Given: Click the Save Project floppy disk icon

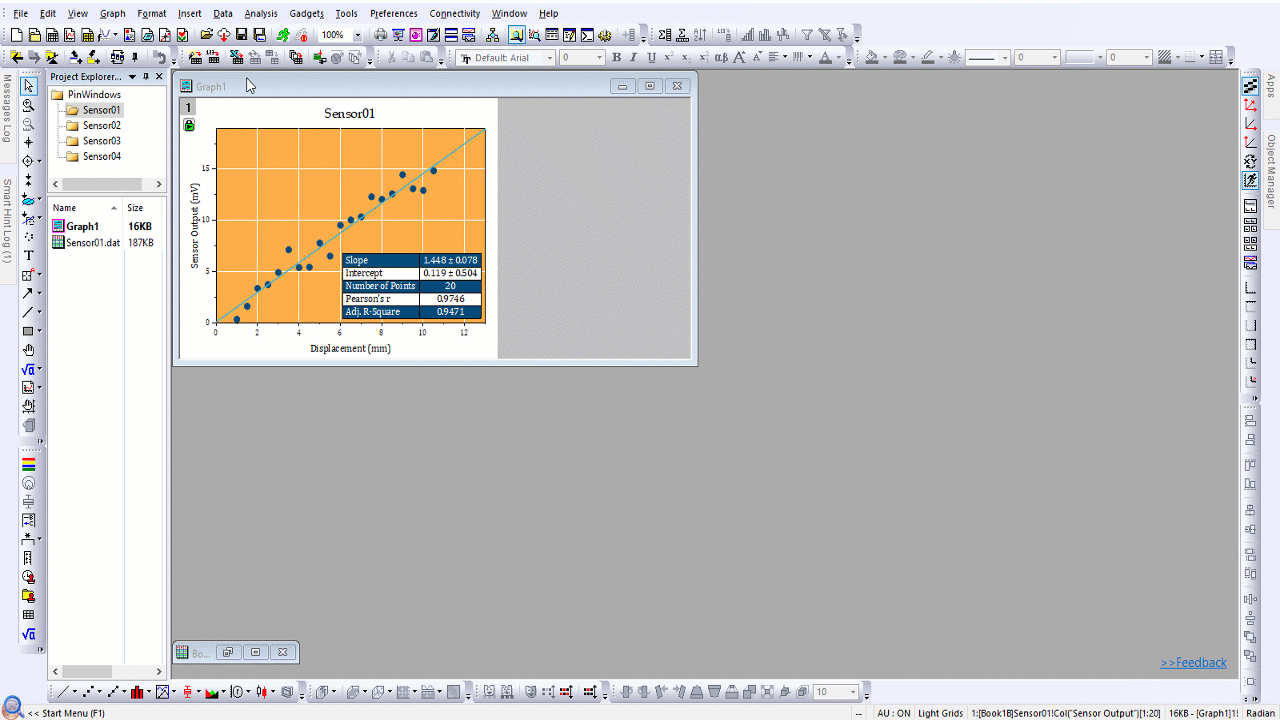Looking at the screenshot, I should (242, 35).
